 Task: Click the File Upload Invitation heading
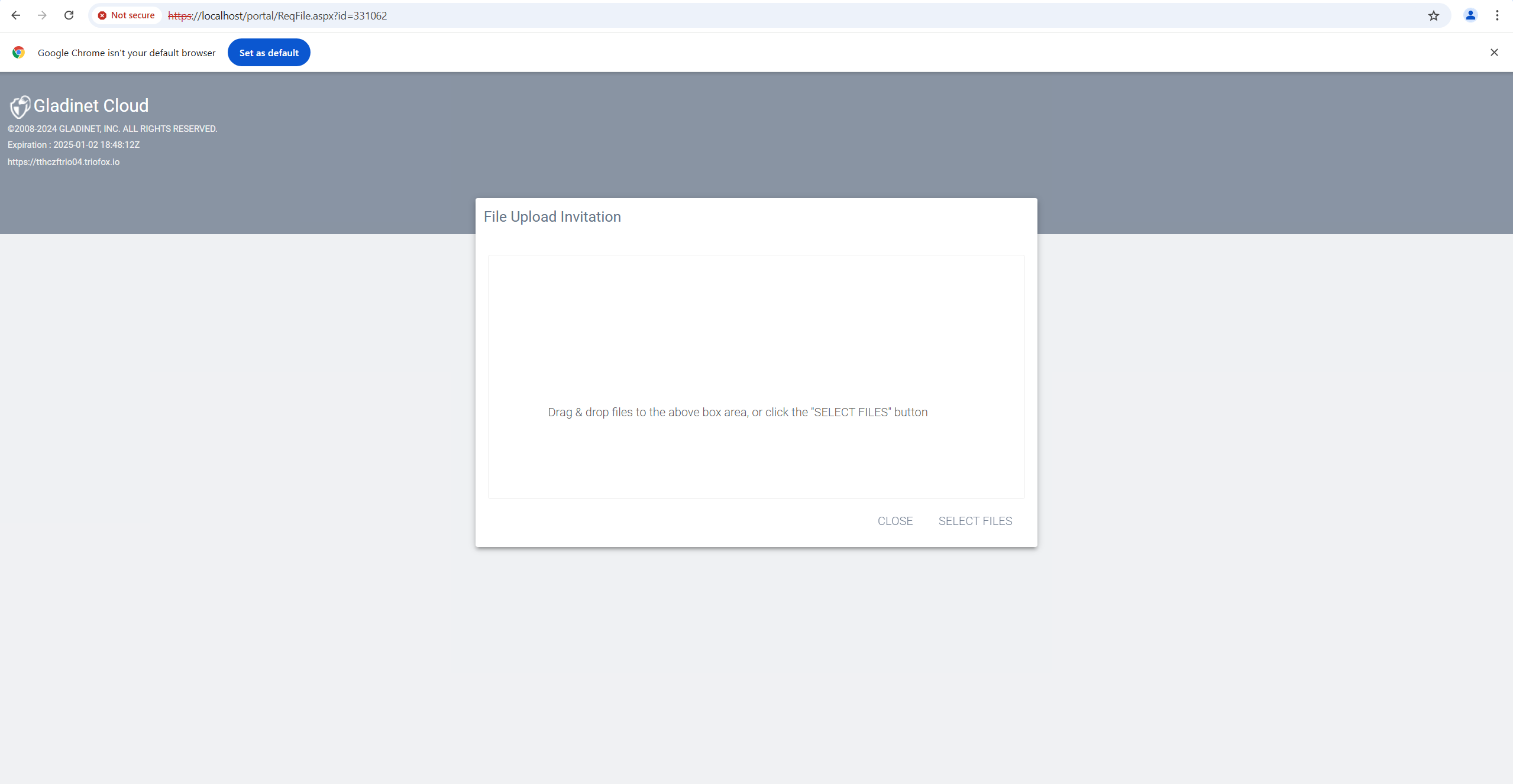point(552,217)
